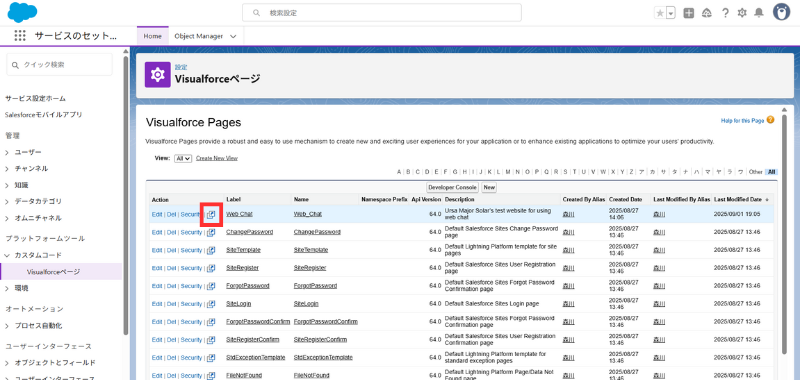800x380 pixels.
Task: Open the View select dropdown
Action: [183, 159]
